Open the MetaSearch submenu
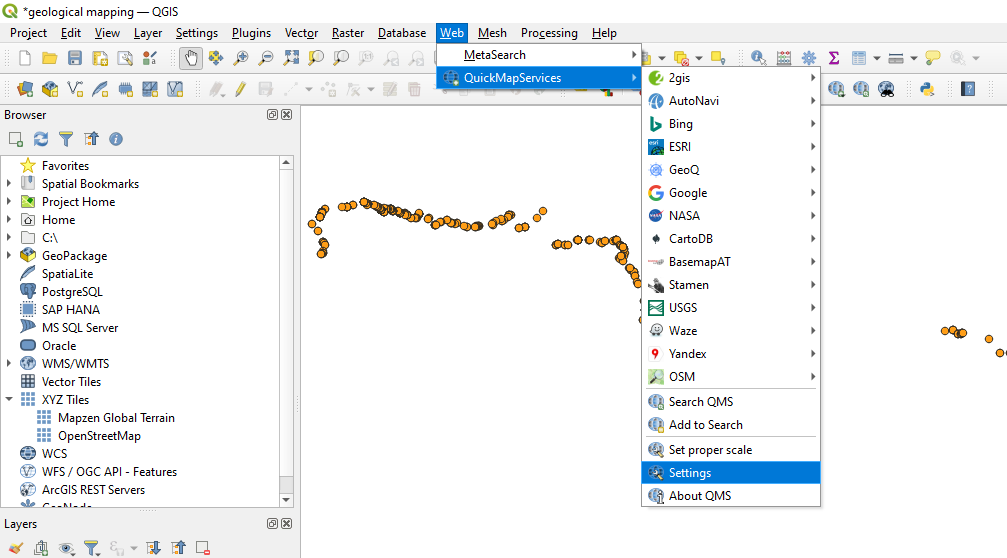1007x558 pixels. 539,55
